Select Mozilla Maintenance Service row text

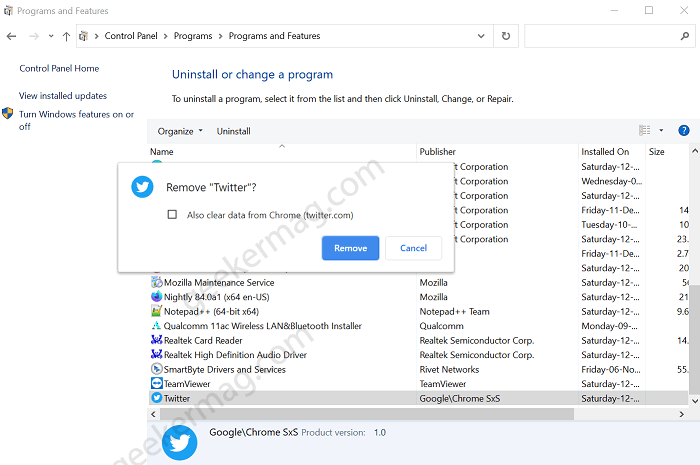(219, 282)
